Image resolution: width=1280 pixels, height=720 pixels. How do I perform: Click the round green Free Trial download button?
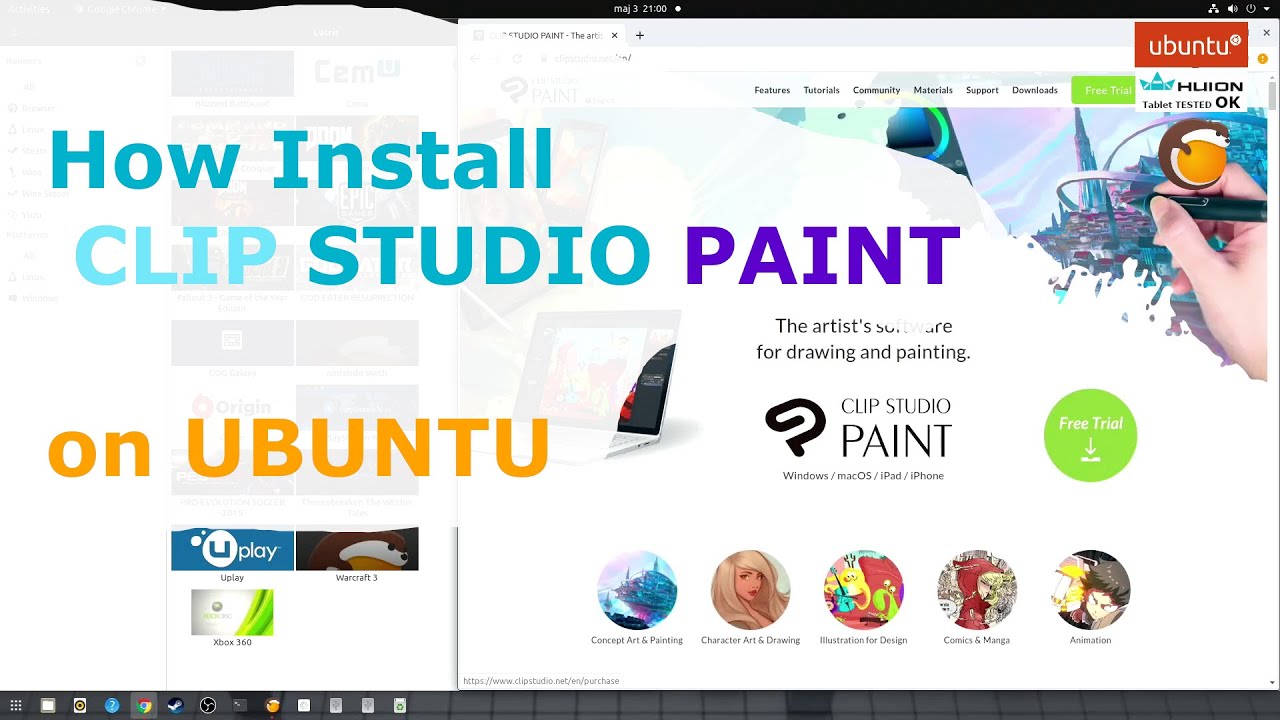1090,435
